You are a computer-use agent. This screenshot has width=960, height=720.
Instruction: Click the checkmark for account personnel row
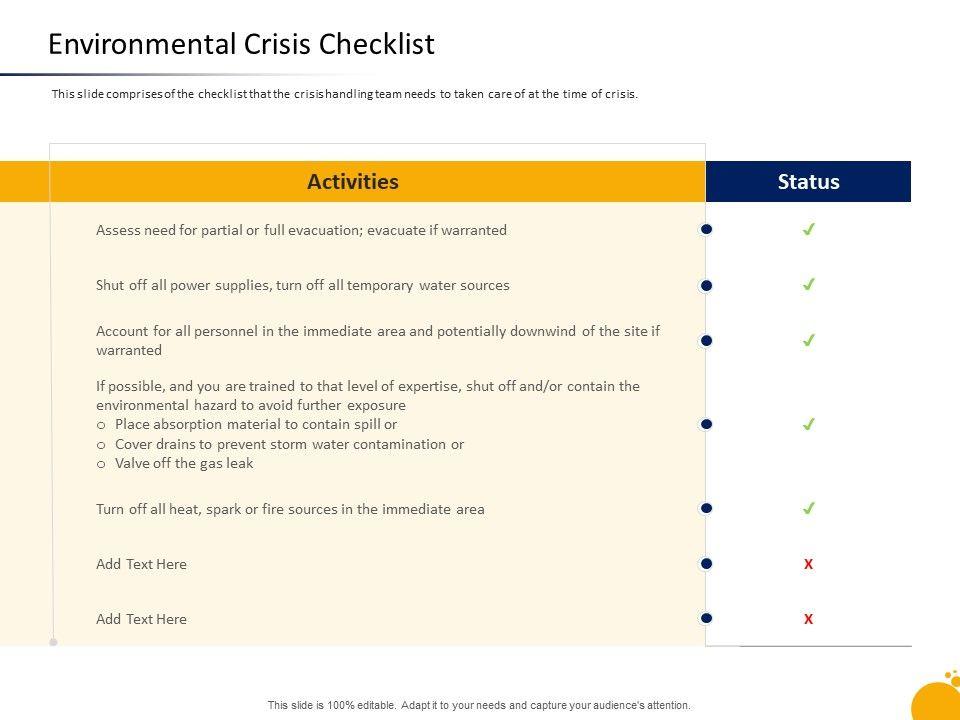(x=809, y=340)
